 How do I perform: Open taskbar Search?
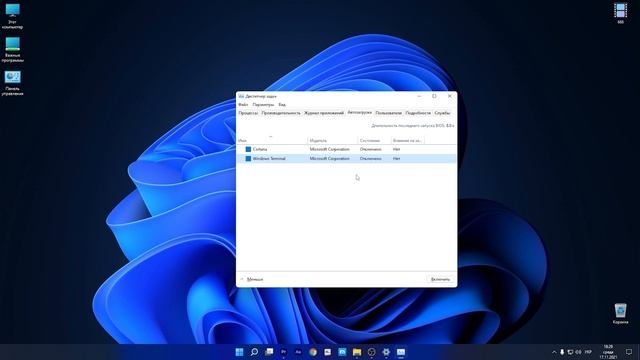coord(254,352)
